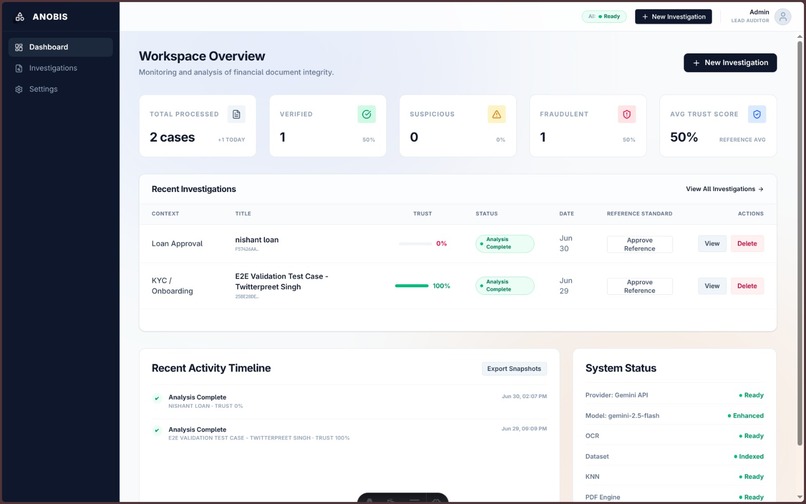Delete the E2E Validation Test Case

pyautogui.click(x=747, y=286)
